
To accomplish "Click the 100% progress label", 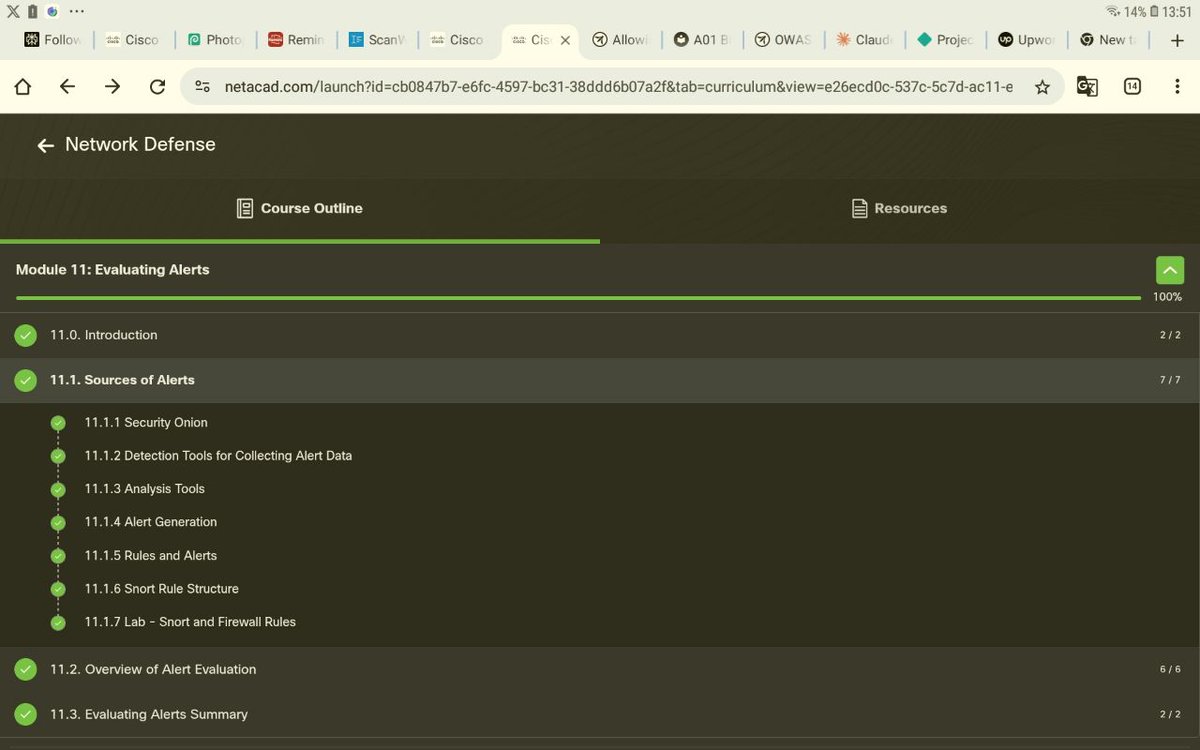I will pos(1167,297).
